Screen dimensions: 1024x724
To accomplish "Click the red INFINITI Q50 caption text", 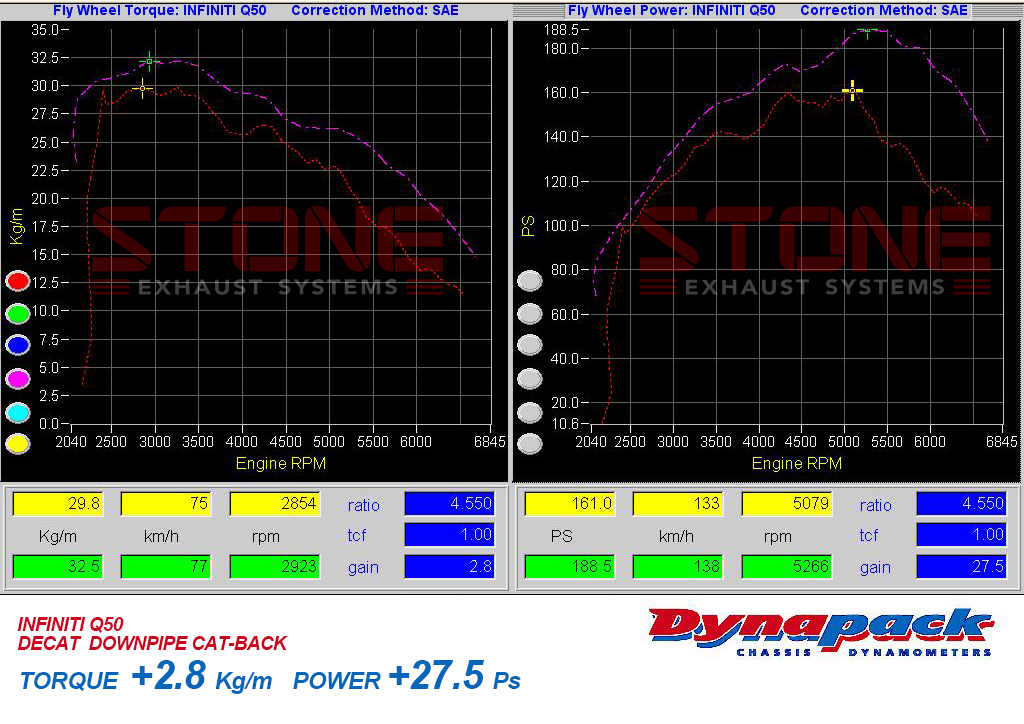I will pos(71,624).
